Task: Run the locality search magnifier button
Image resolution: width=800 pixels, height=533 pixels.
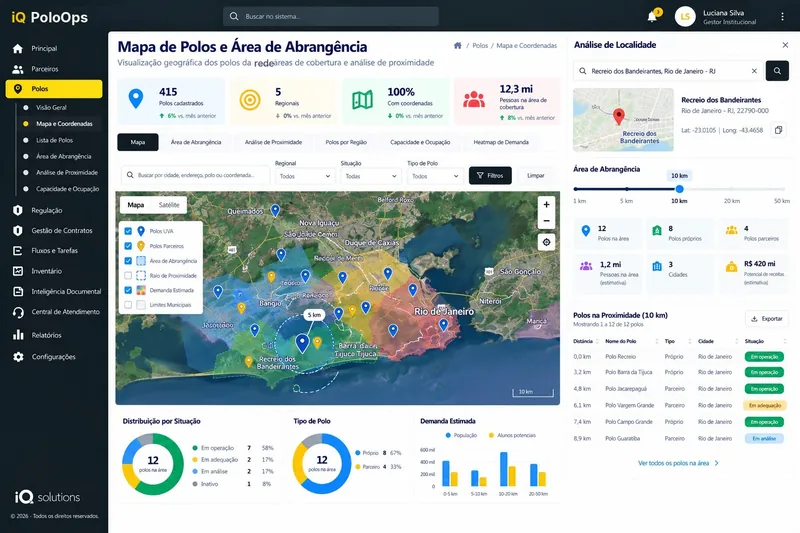Action: point(777,71)
